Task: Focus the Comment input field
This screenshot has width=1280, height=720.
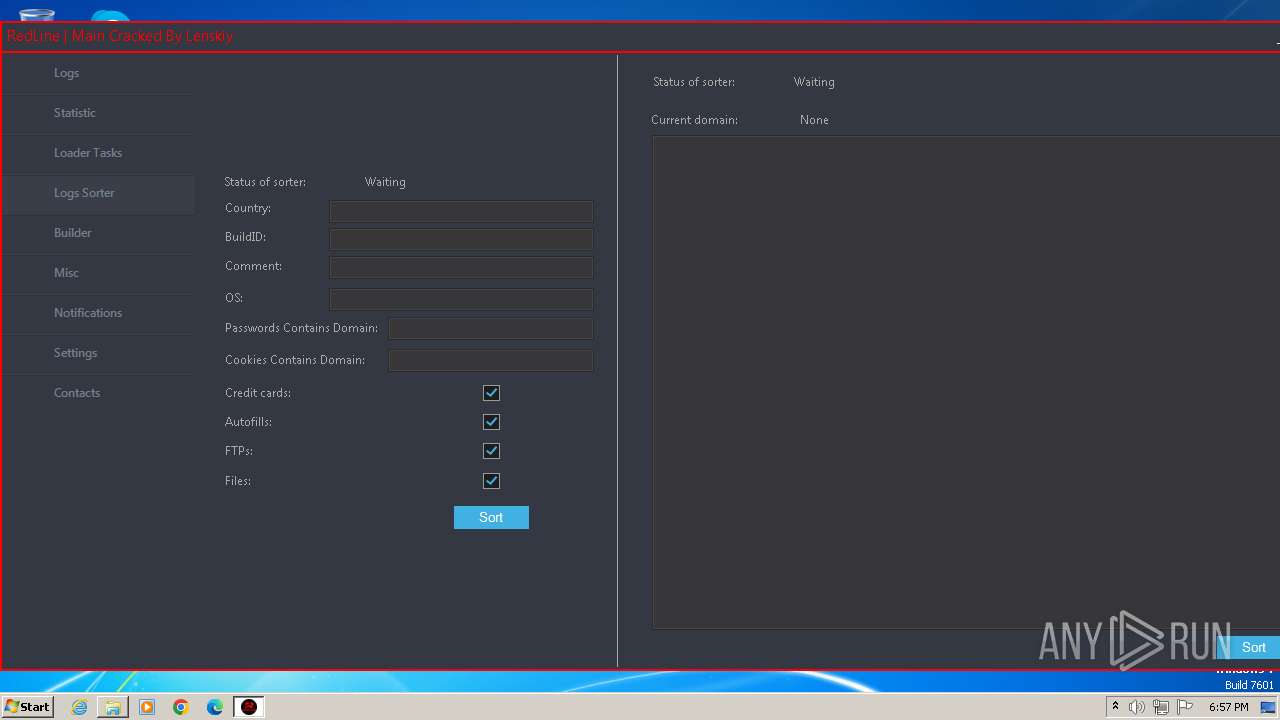Action: pyautogui.click(x=461, y=267)
